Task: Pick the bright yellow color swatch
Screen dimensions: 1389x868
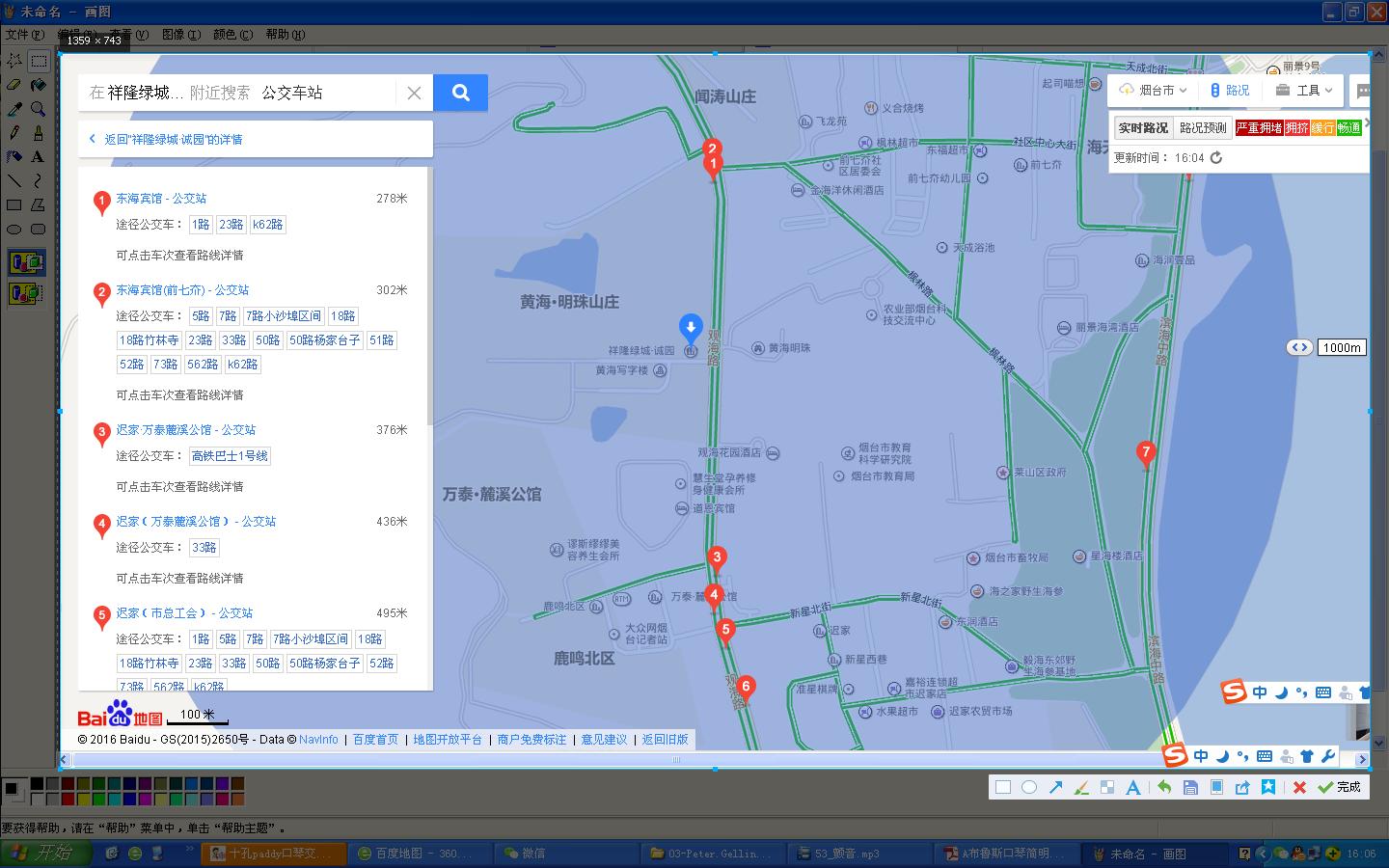Action: (x=83, y=799)
